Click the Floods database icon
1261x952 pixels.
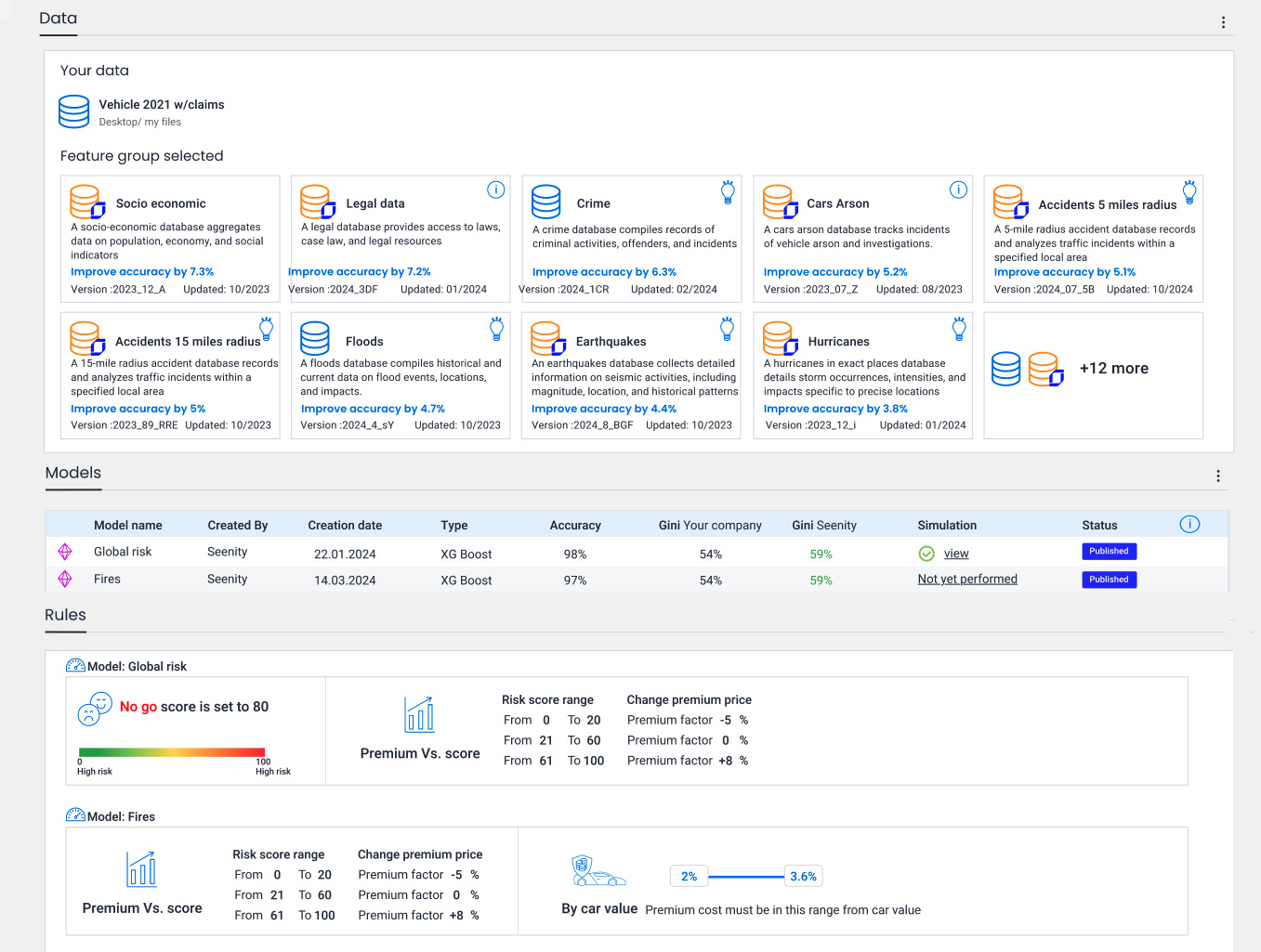tap(315, 338)
